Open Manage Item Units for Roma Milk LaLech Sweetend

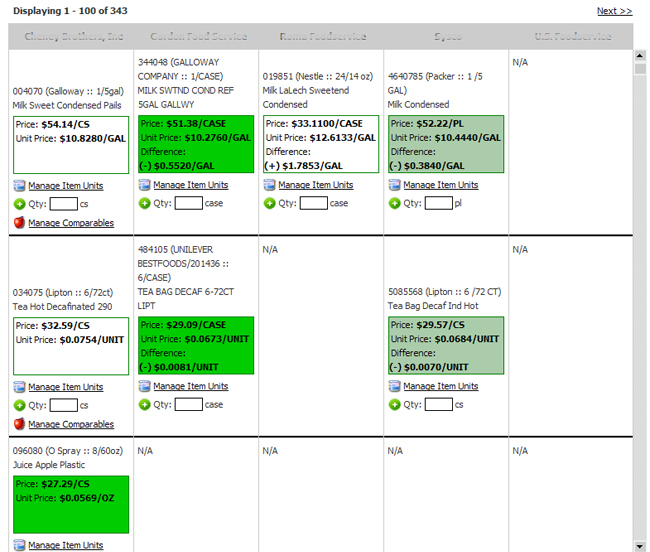tap(316, 185)
